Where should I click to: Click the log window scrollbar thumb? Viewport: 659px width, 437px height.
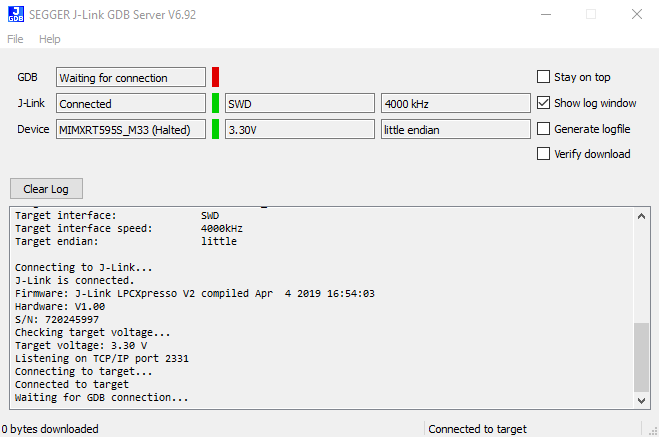point(642,356)
